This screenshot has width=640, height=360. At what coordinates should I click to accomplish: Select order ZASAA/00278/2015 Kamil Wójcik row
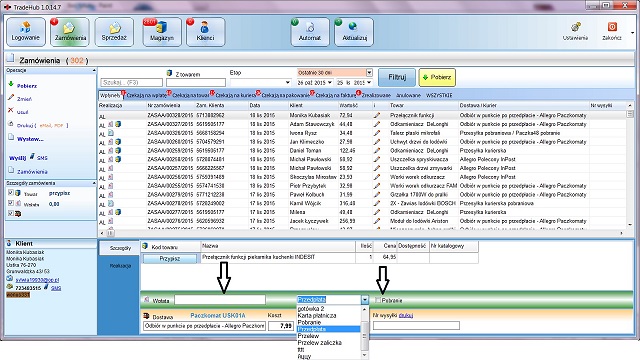362,203
